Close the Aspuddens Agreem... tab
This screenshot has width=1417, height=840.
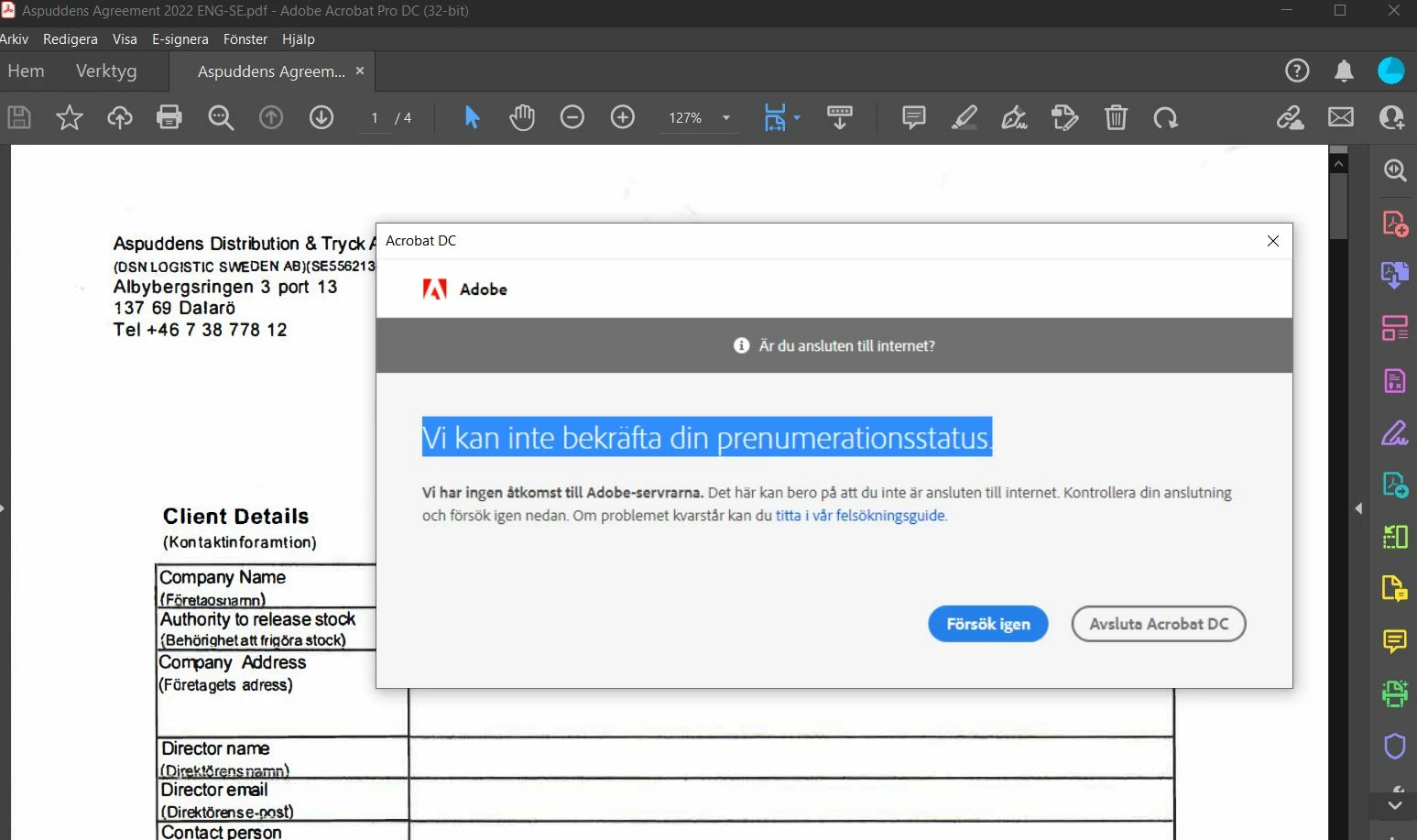pyautogui.click(x=360, y=71)
